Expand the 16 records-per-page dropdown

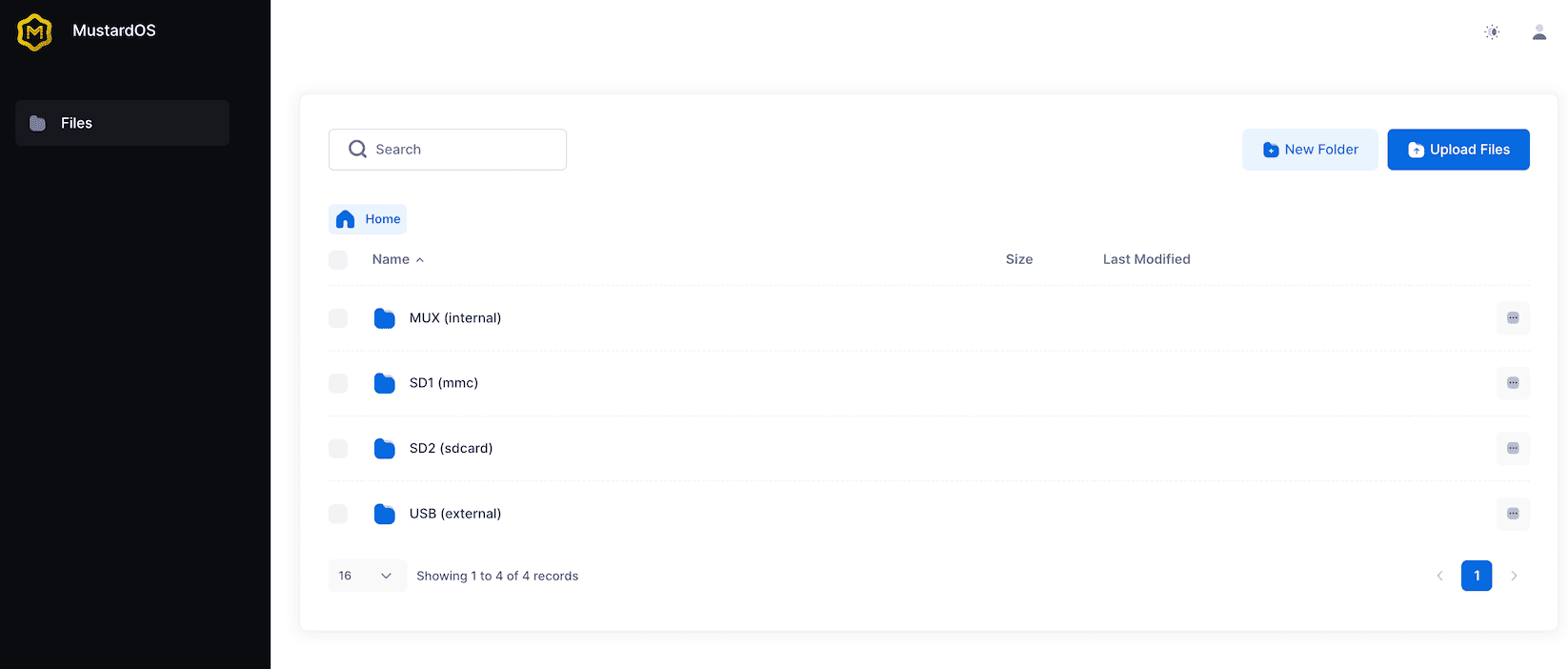[x=368, y=576]
